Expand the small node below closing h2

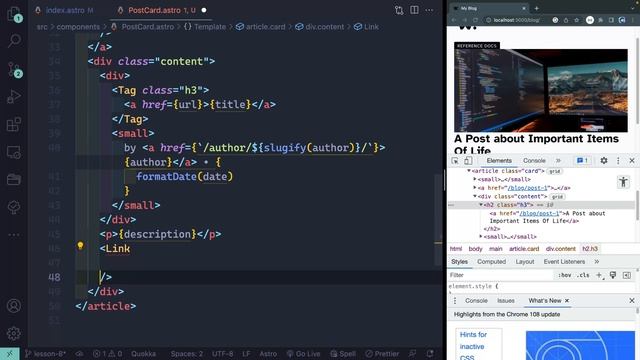pos(481,236)
